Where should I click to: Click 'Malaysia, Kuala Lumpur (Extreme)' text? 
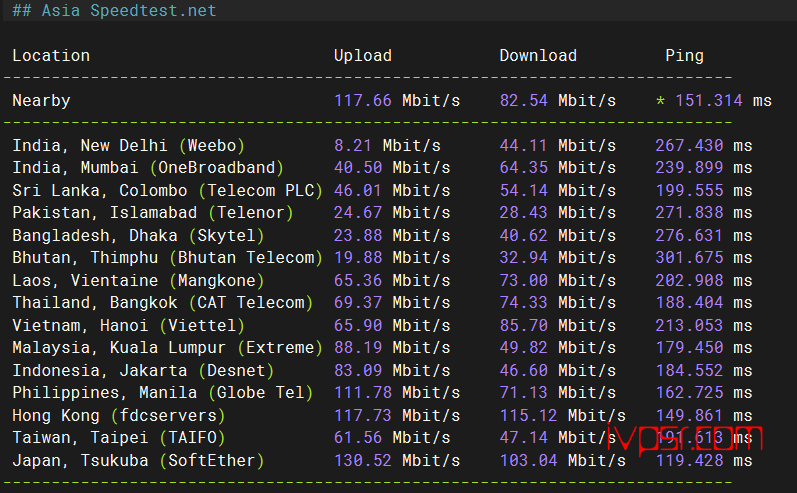point(167,348)
